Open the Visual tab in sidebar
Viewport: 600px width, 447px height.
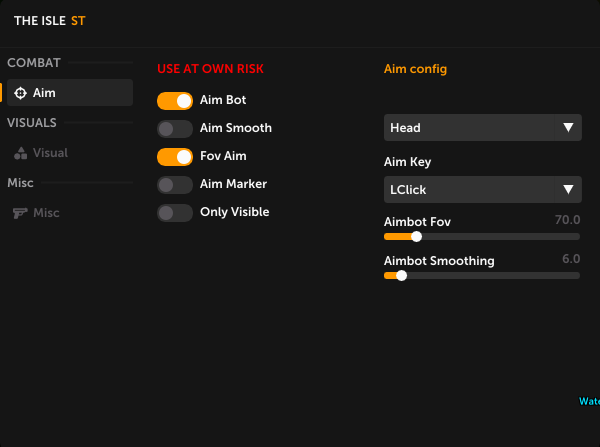(50, 153)
